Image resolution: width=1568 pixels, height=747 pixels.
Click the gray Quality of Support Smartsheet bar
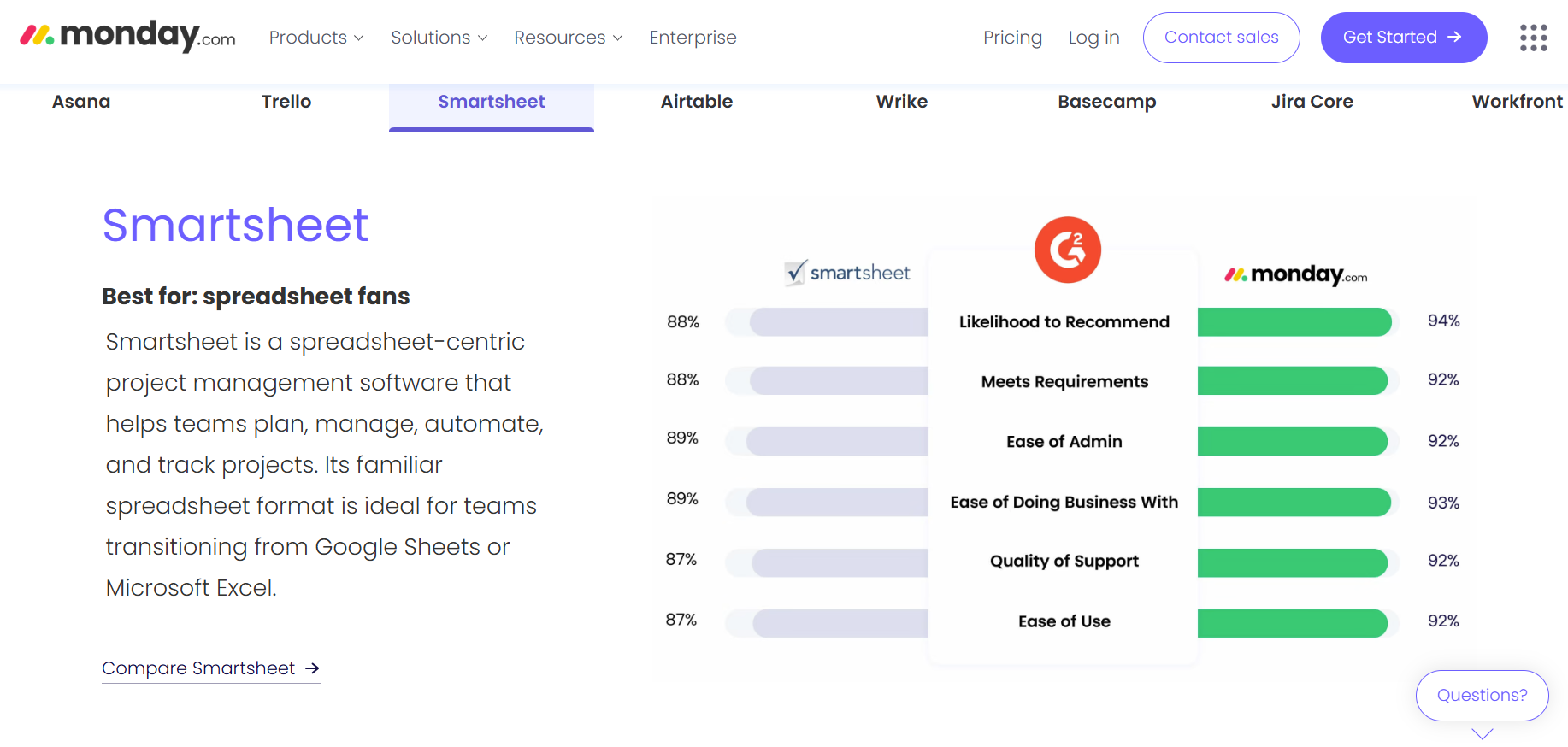tap(840, 562)
